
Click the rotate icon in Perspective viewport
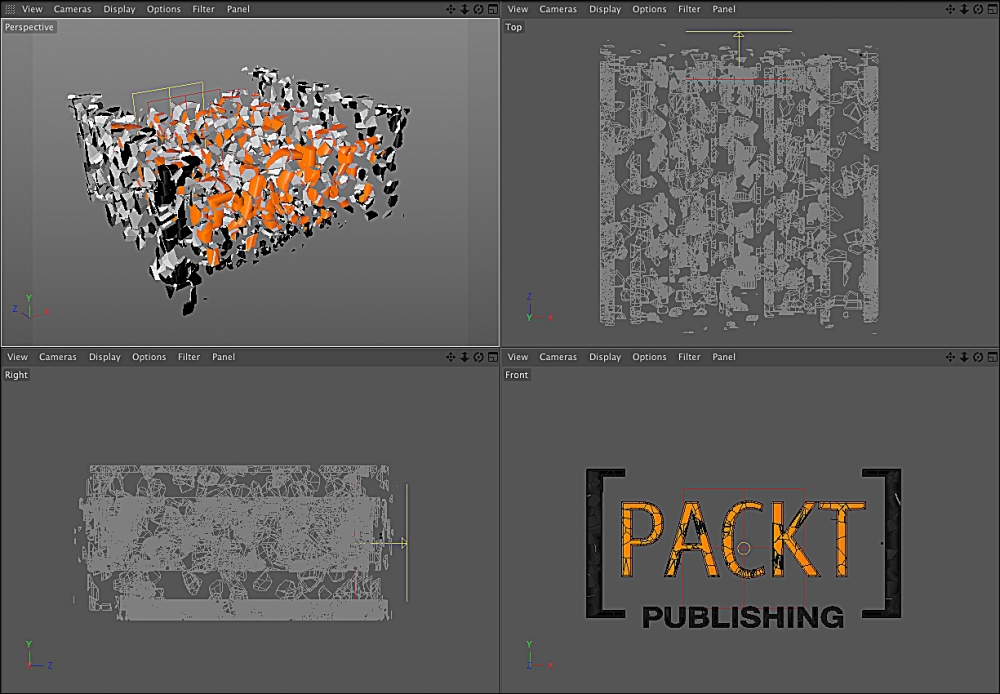click(x=478, y=9)
